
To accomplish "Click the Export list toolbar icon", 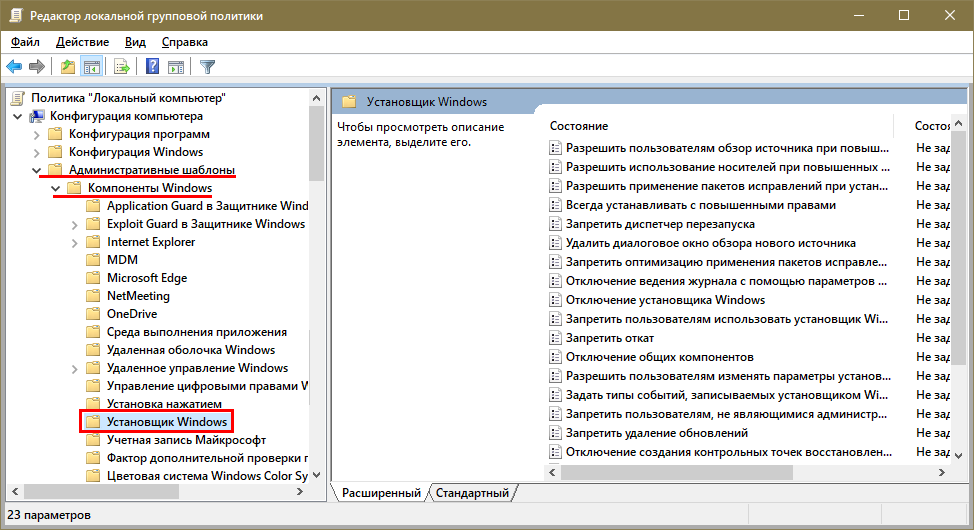I will (x=122, y=67).
